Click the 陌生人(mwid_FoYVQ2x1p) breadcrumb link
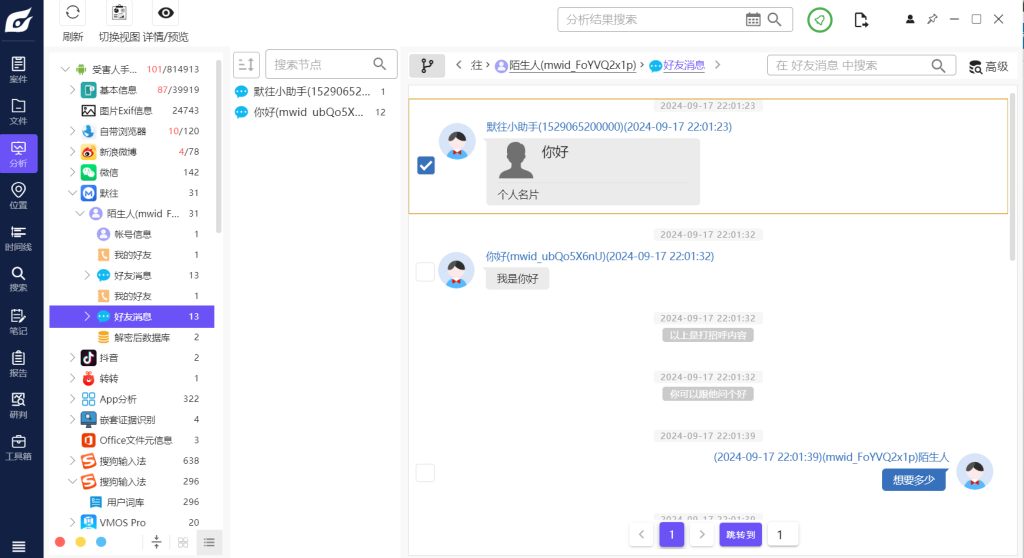Image resolution: width=1024 pixels, height=558 pixels. click(572, 65)
